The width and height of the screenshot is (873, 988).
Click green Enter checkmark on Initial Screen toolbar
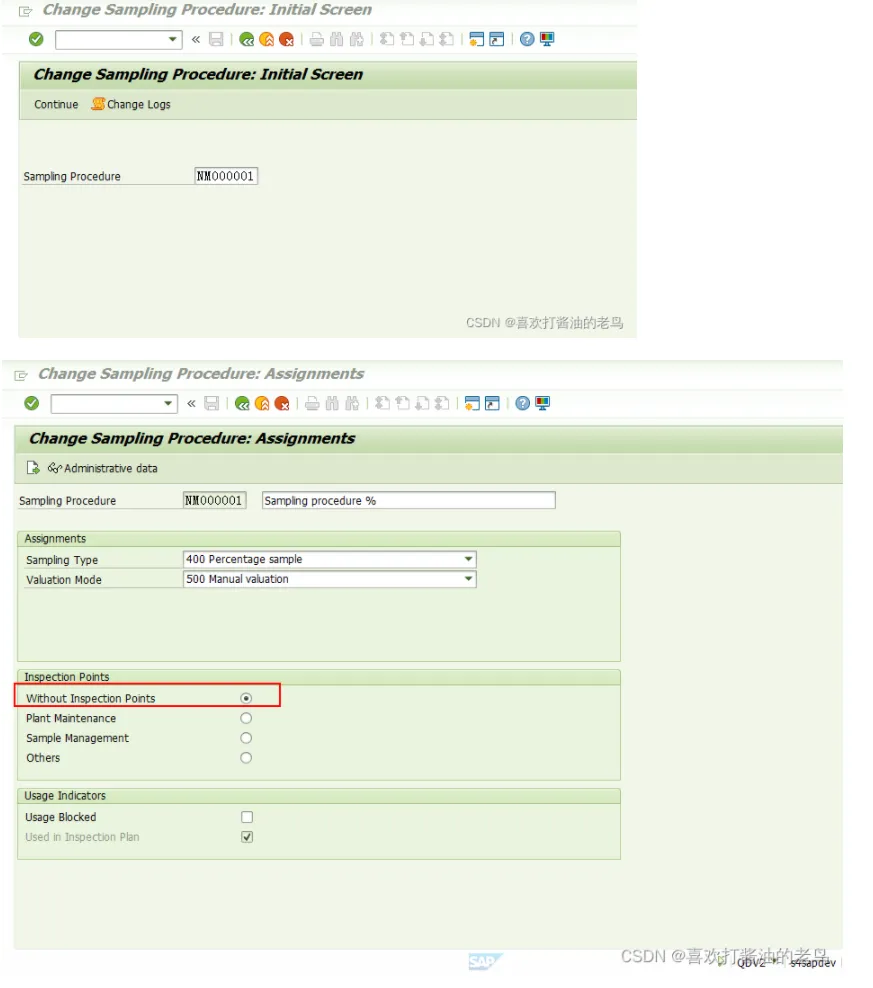pyautogui.click(x=36, y=39)
